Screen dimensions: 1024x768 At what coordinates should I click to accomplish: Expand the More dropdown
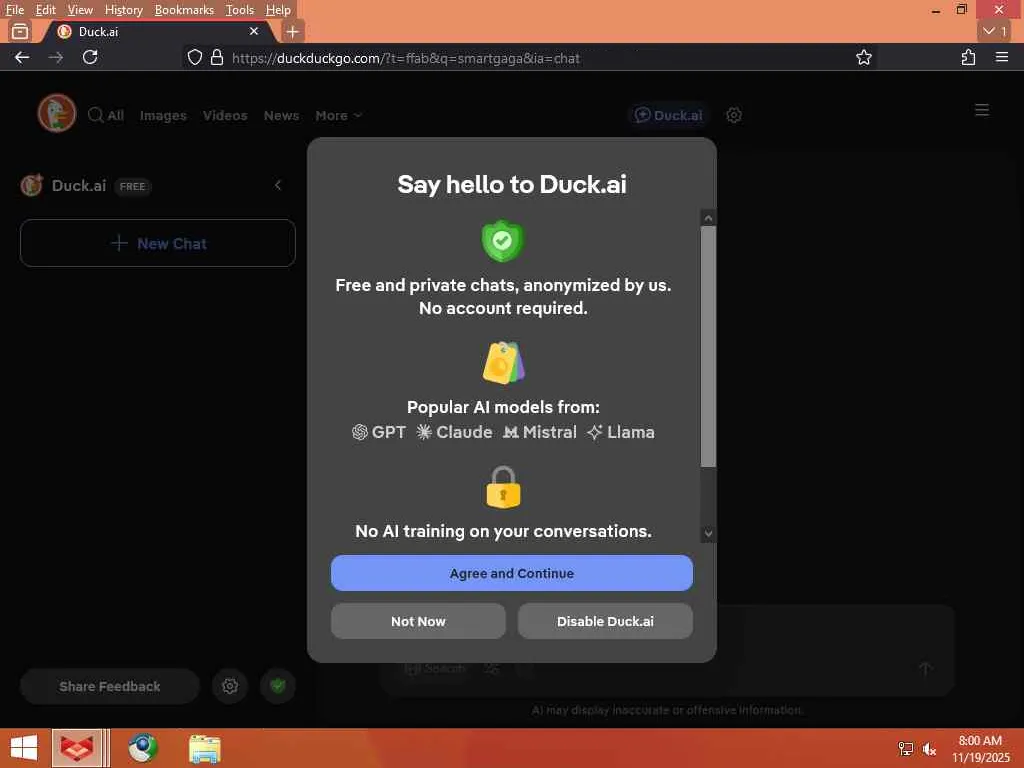point(338,116)
